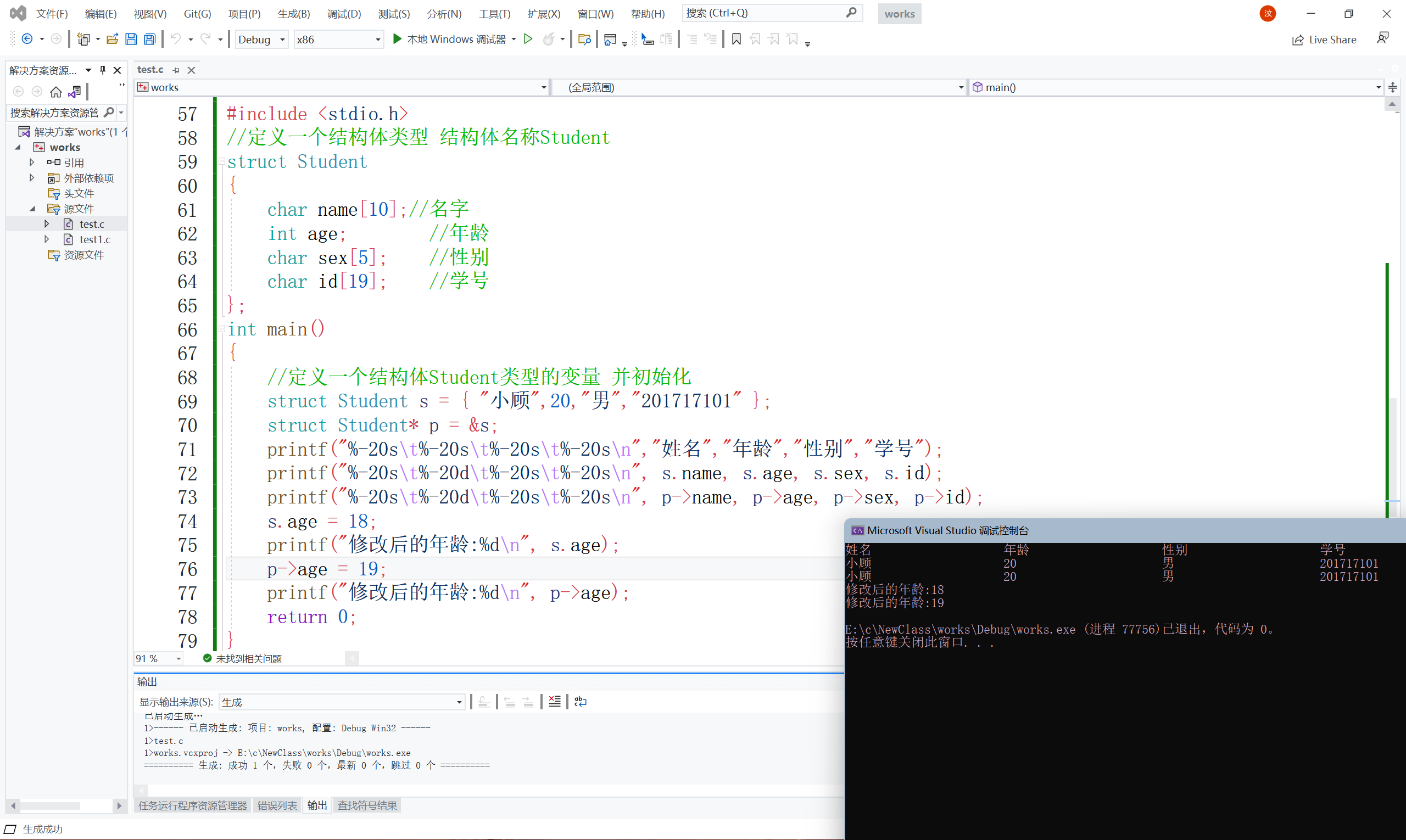
Task: Collapse the main function code block
Action: 222,328
